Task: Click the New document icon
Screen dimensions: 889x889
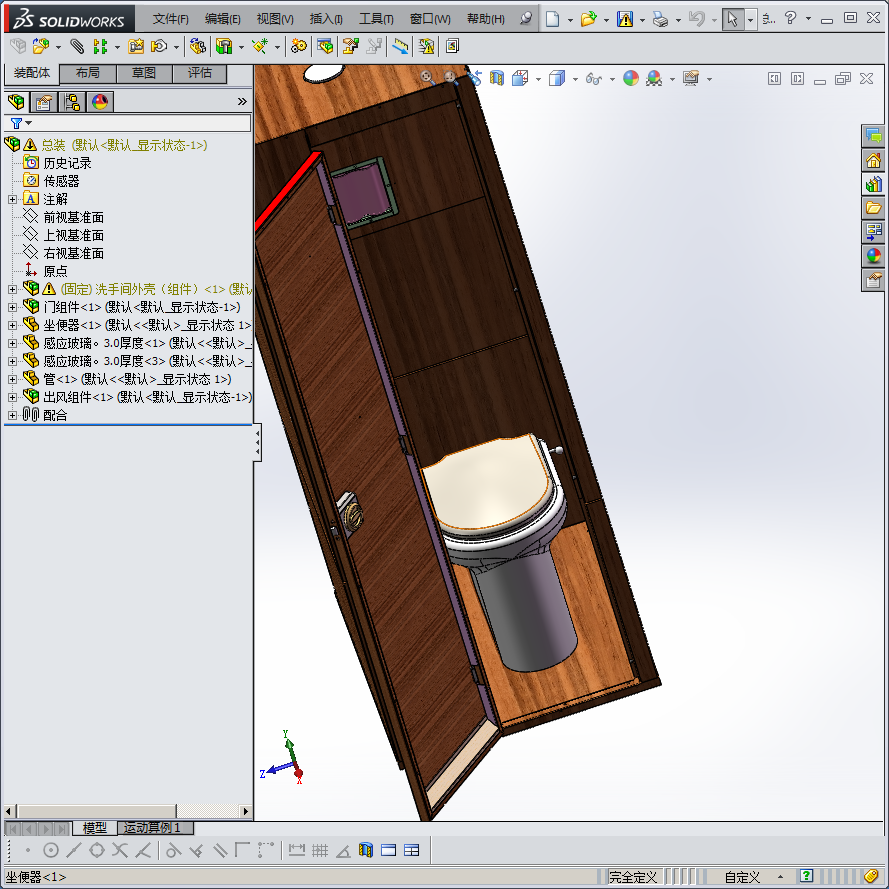Action: tap(552, 19)
